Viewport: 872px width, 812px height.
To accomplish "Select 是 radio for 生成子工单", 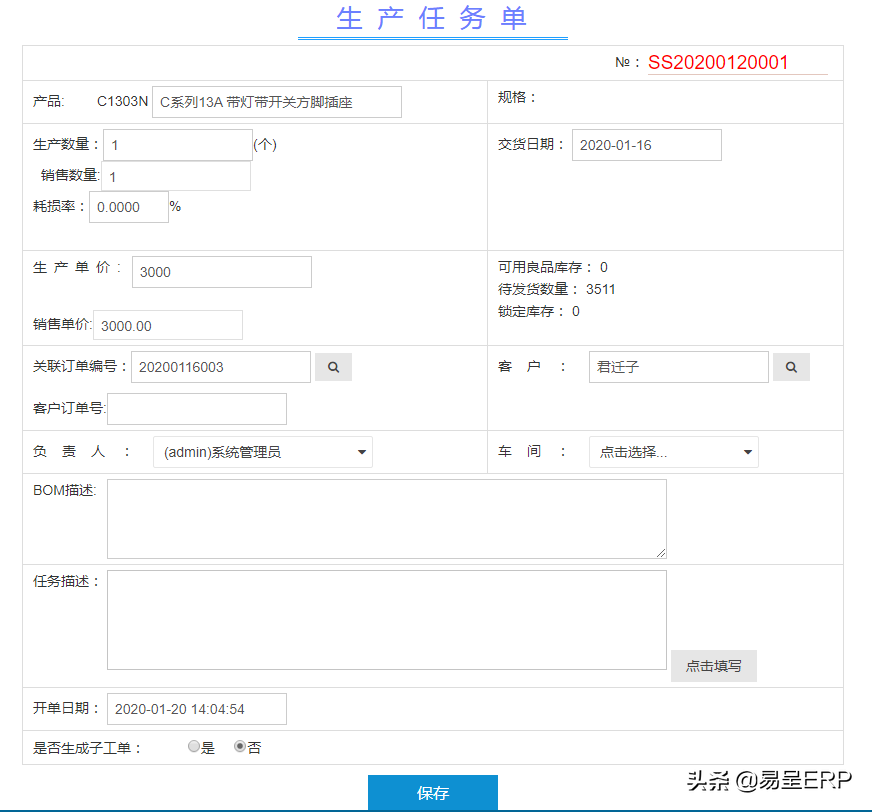I will pyautogui.click(x=194, y=747).
